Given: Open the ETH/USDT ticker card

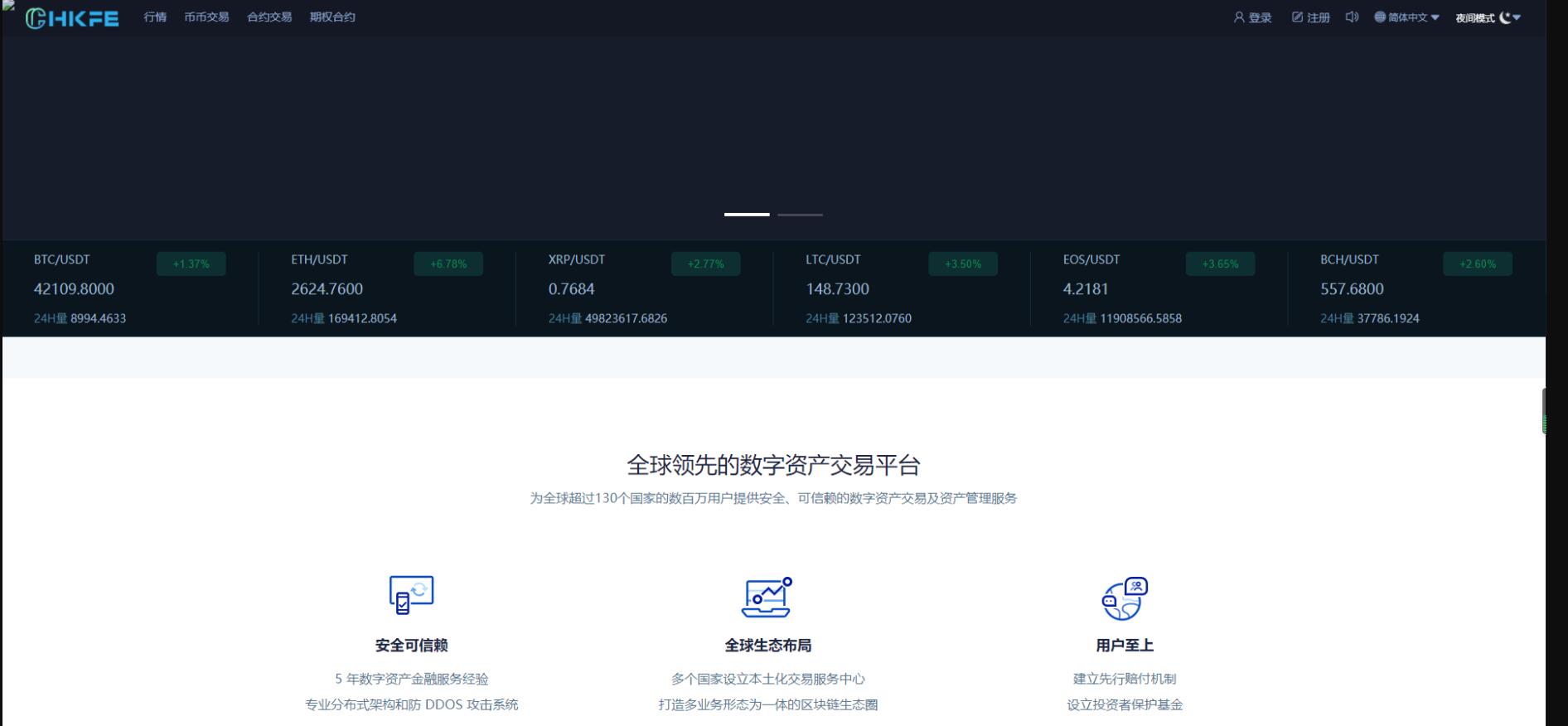Looking at the screenshot, I should (319, 259).
